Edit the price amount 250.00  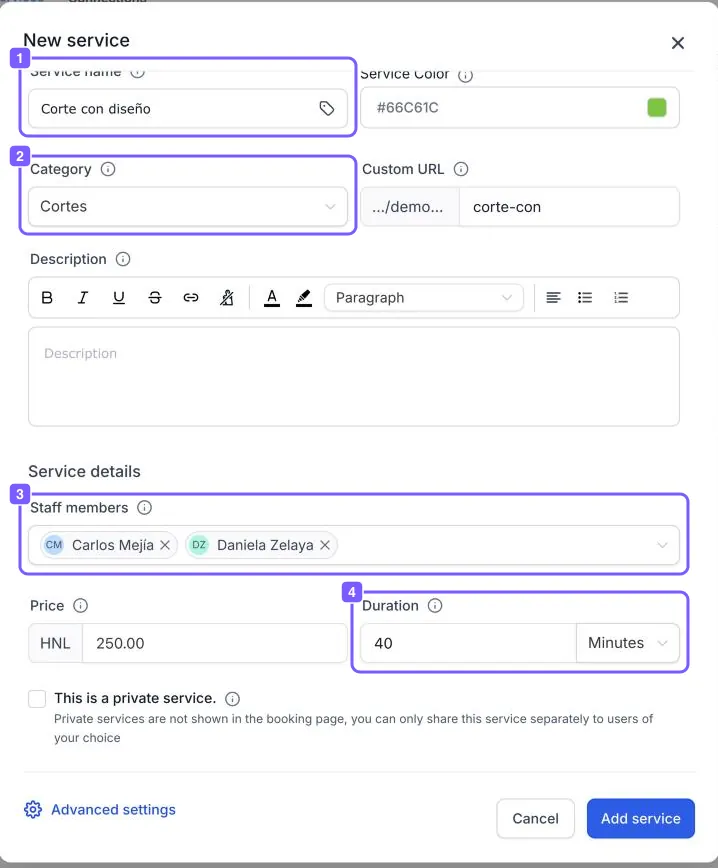click(x=214, y=643)
